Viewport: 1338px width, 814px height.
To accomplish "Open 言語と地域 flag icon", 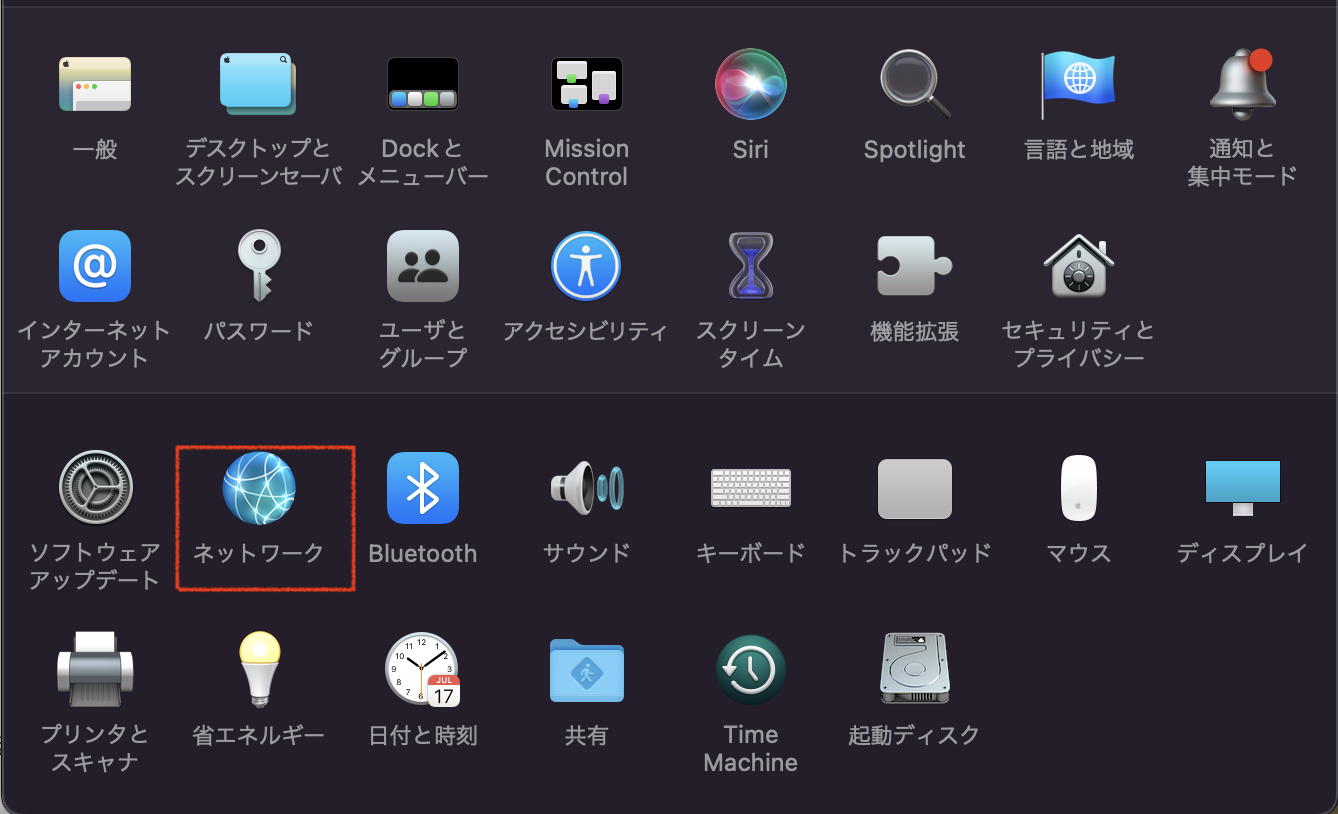I will click(1079, 84).
